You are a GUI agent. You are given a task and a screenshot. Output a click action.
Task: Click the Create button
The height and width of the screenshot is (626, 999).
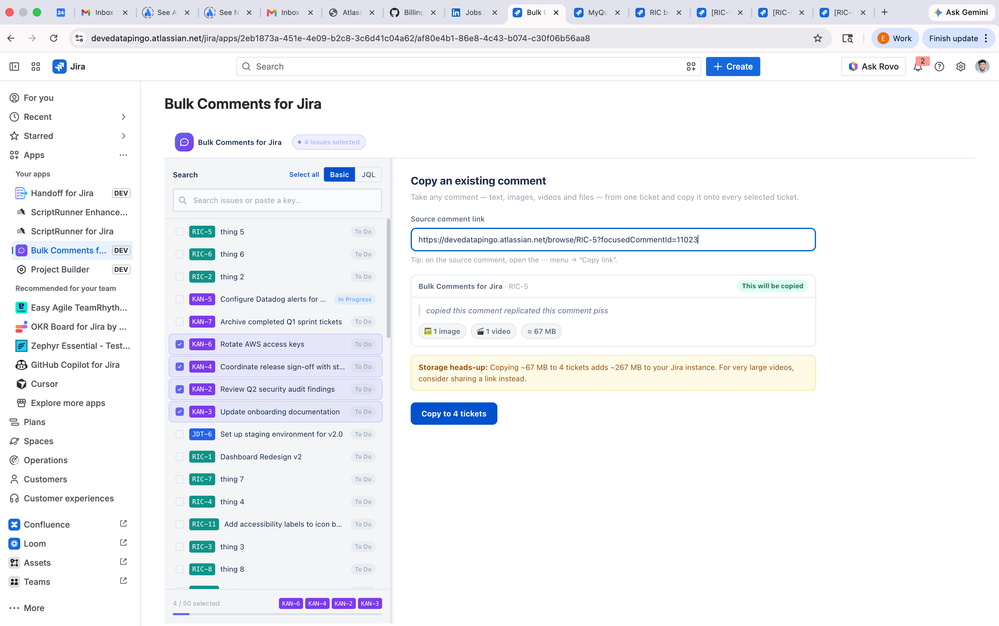[x=733, y=66]
